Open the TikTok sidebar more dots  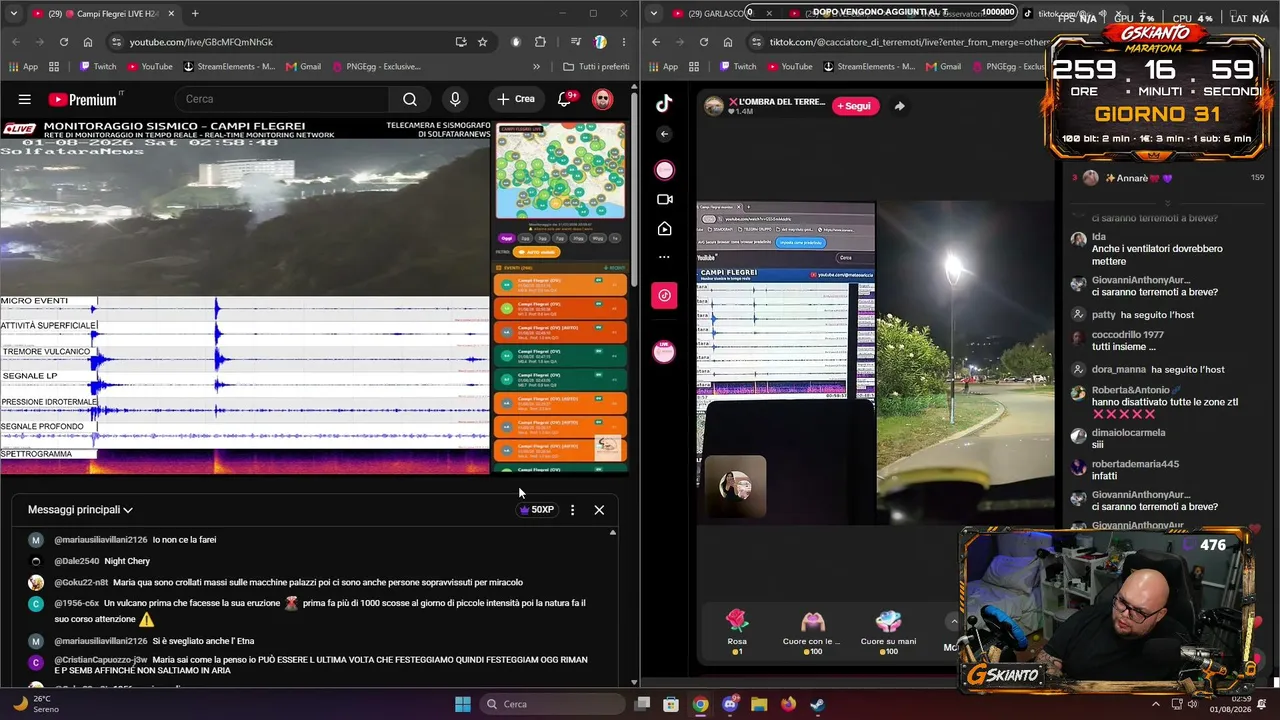coord(664,257)
